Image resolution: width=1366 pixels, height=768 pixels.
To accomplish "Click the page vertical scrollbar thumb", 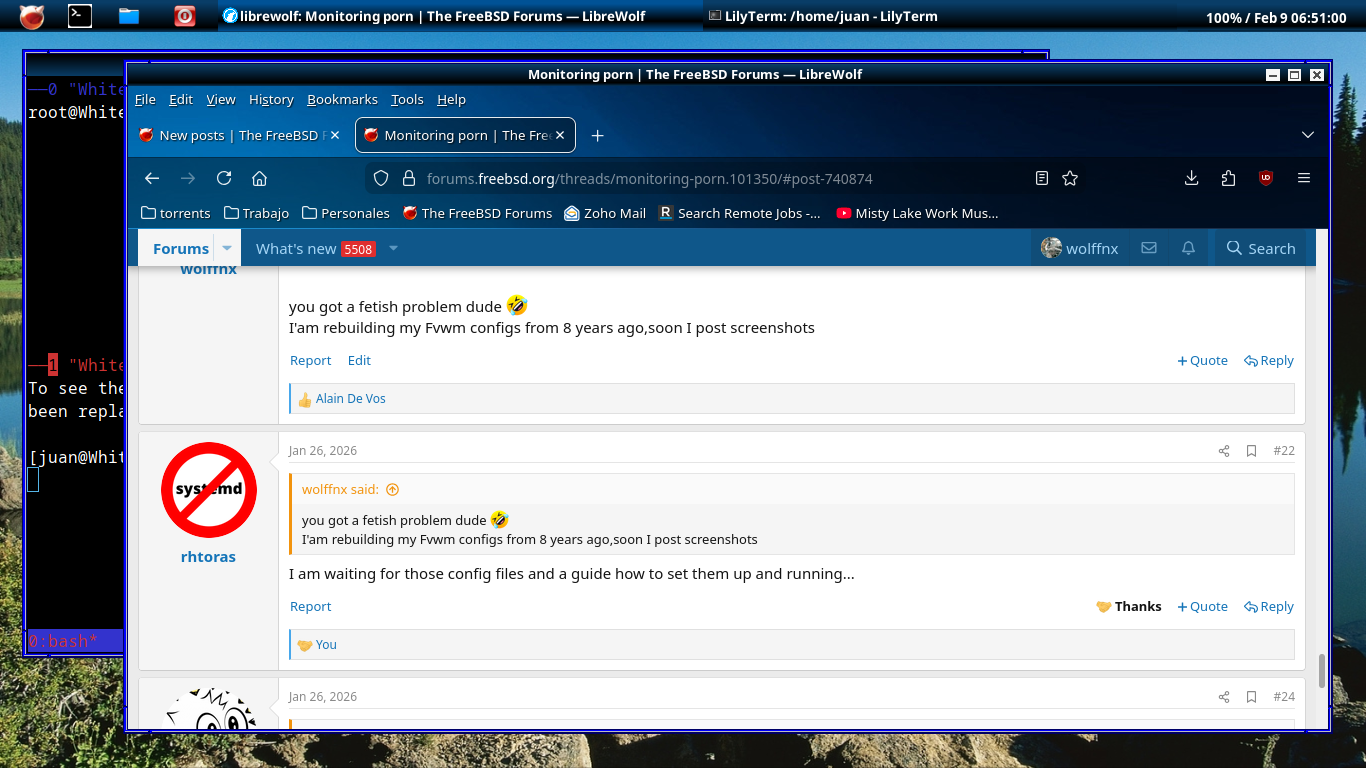I will 1322,670.
